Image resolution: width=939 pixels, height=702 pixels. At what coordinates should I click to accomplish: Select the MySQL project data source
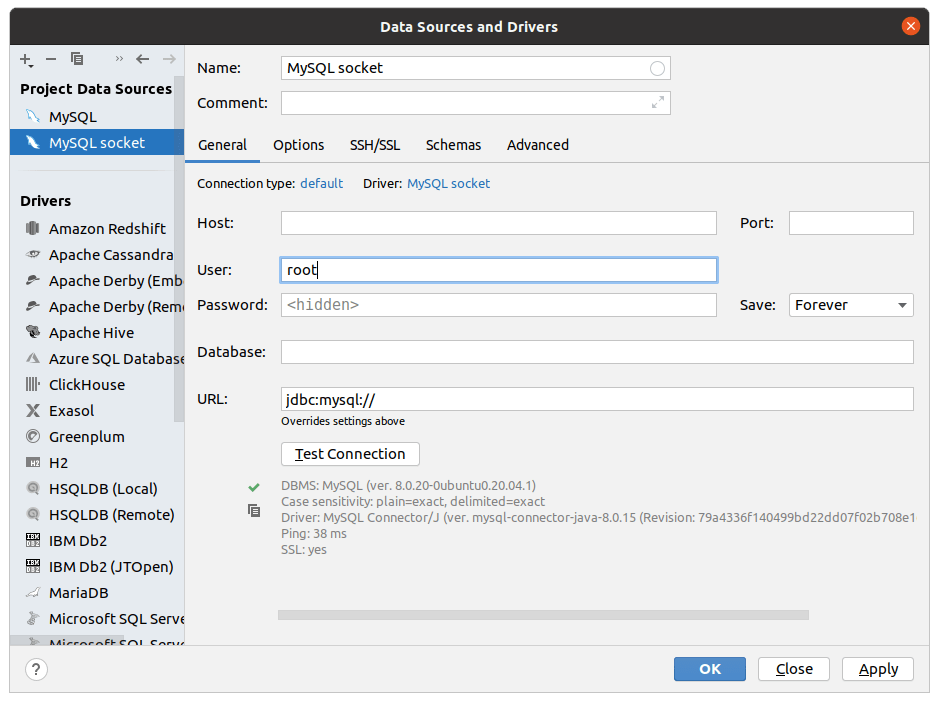point(65,116)
